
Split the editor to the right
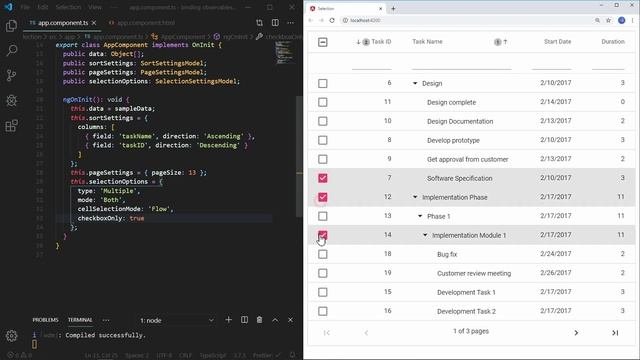[275, 23]
